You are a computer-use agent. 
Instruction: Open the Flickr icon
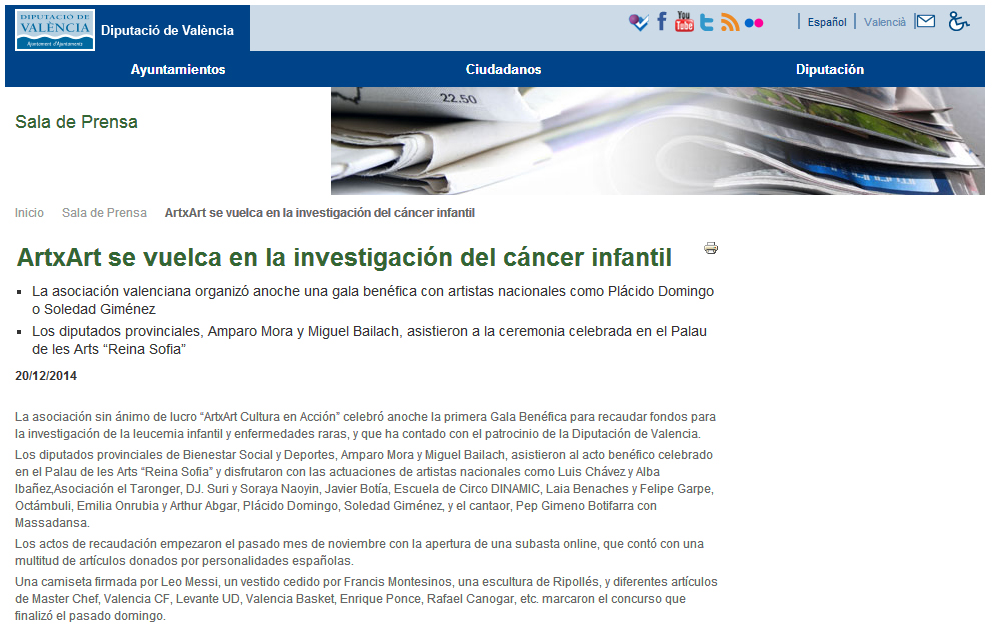754,23
